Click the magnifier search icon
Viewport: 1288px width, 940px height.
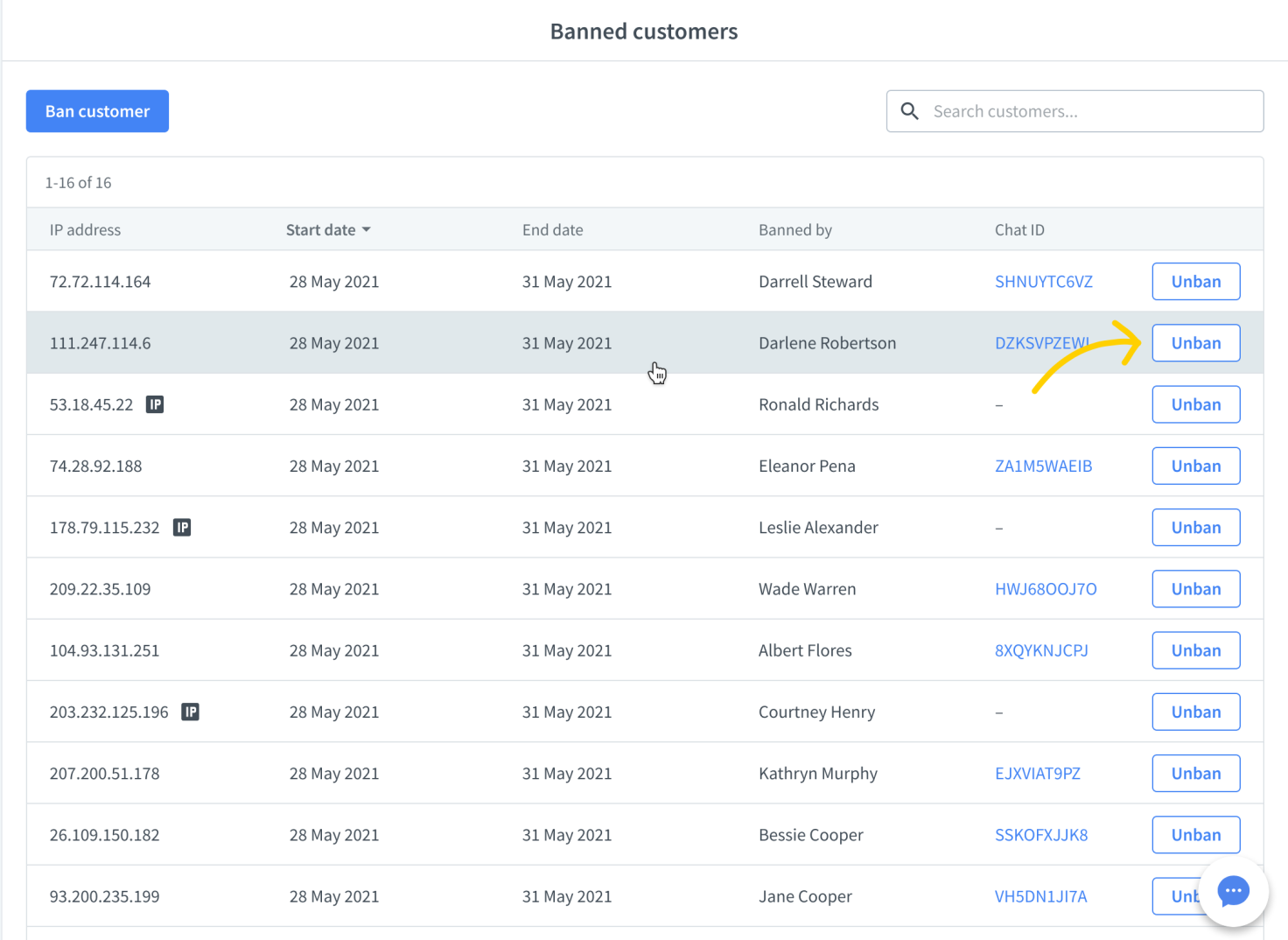[910, 111]
